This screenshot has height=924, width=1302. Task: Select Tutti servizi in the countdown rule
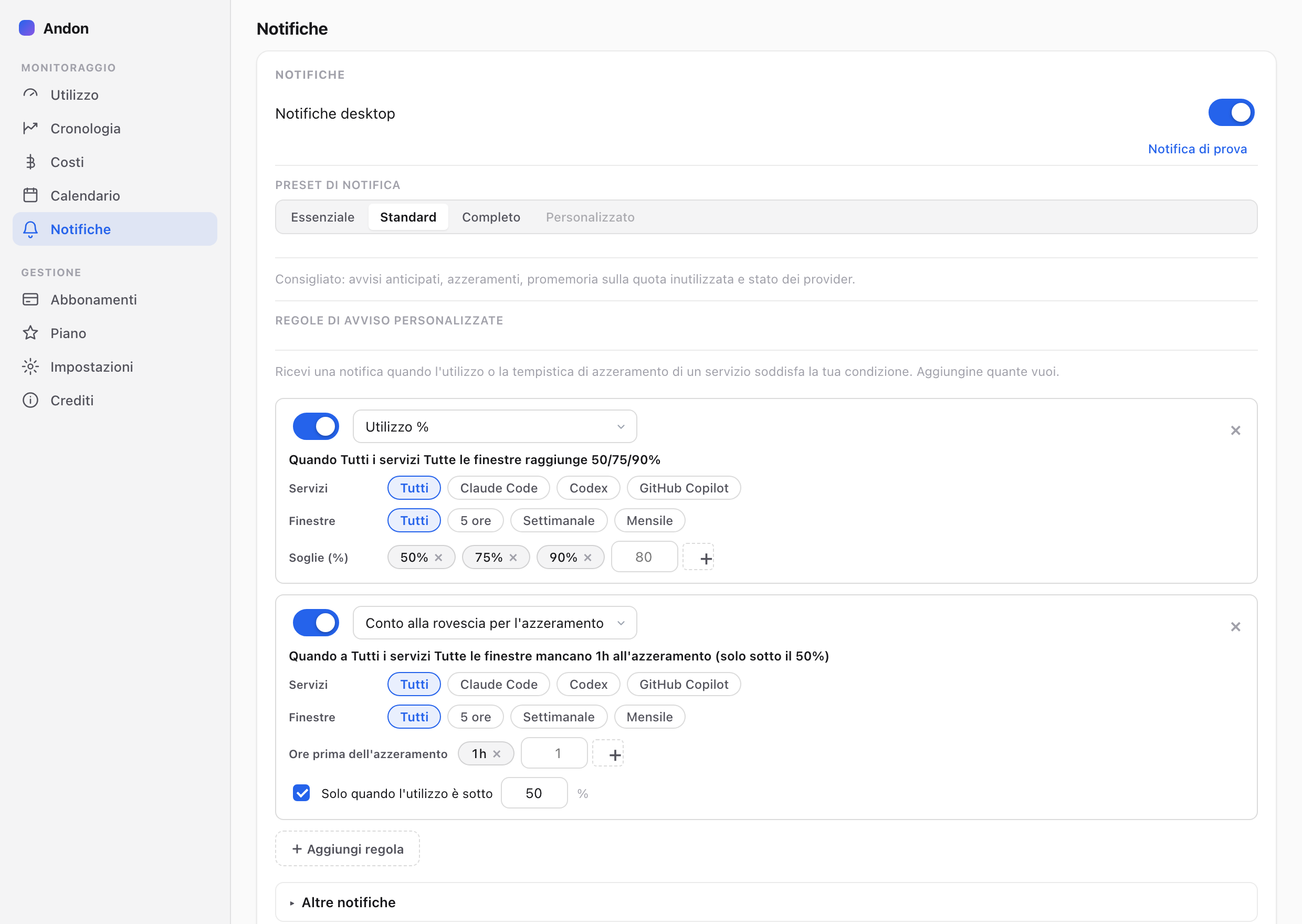pyautogui.click(x=414, y=684)
